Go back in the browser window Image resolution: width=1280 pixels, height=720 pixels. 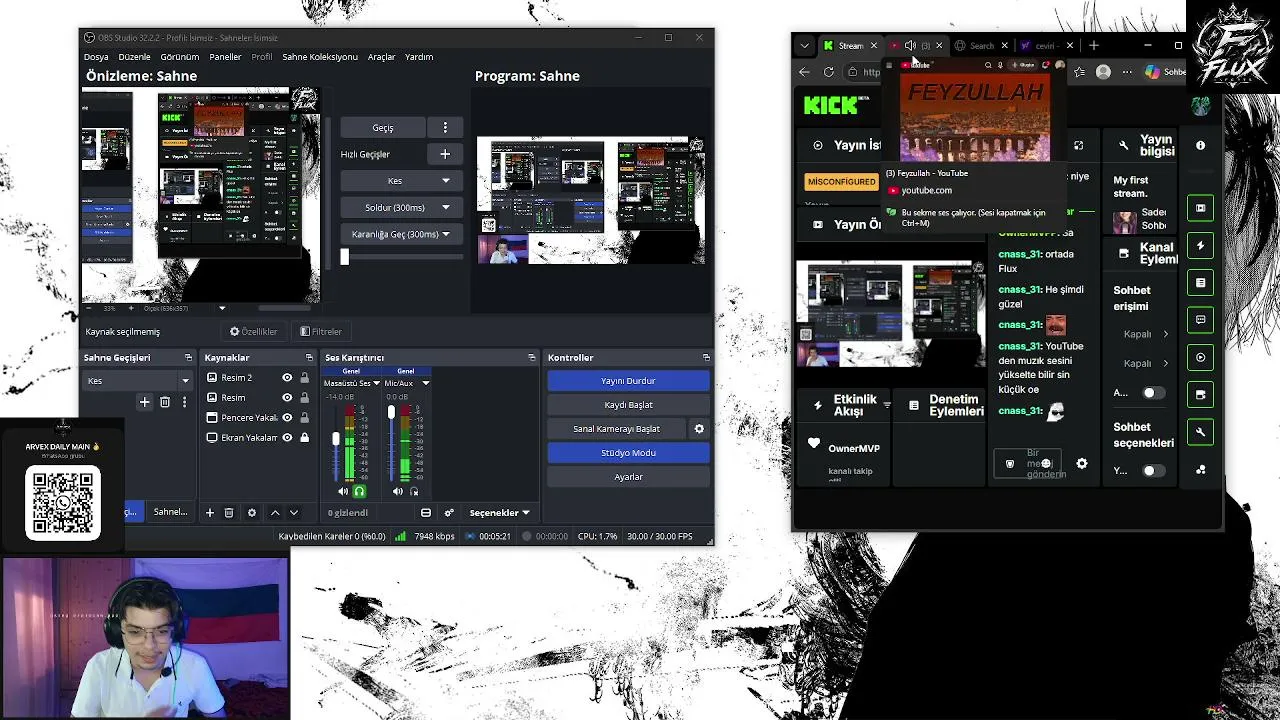click(x=804, y=72)
